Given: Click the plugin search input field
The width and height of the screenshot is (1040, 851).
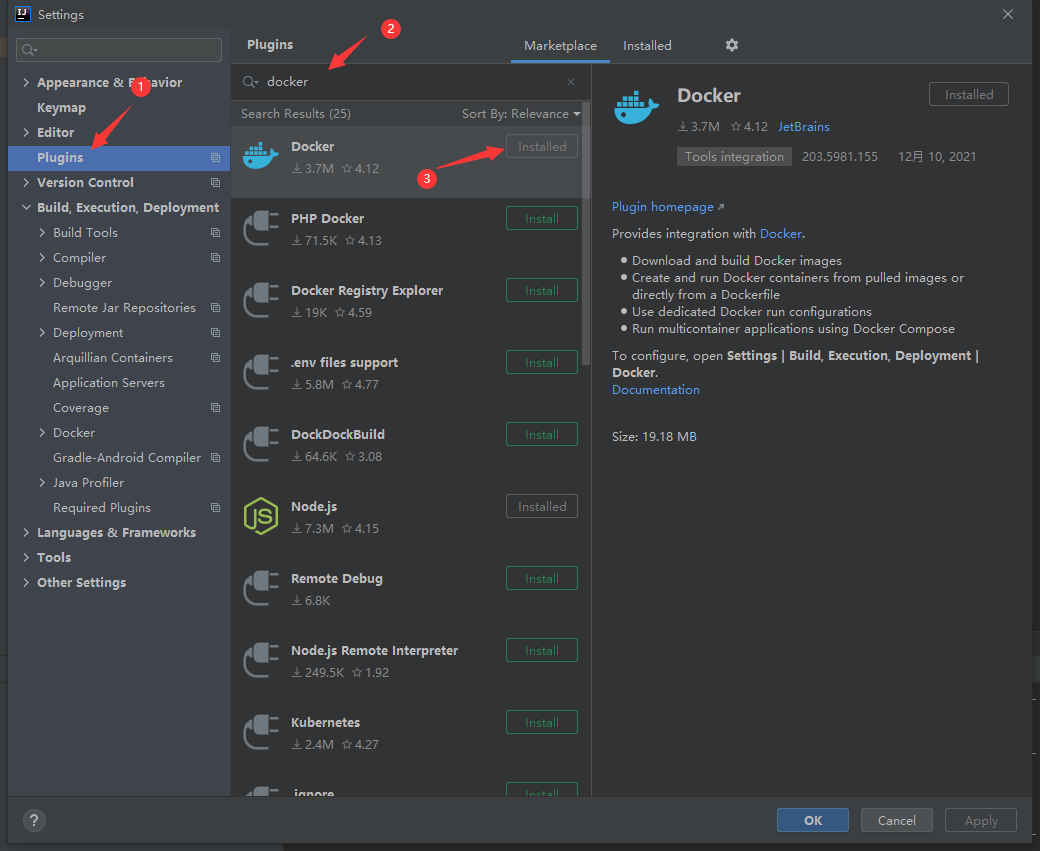Looking at the screenshot, I should 410,82.
